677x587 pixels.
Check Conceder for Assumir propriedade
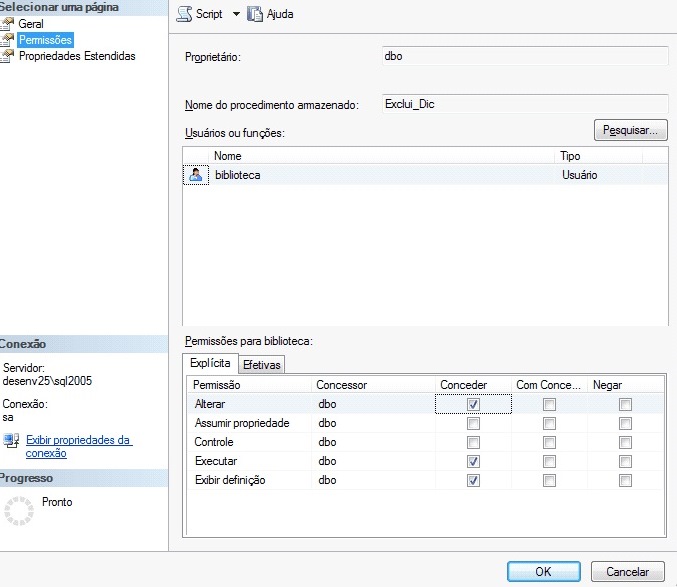point(473,423)
